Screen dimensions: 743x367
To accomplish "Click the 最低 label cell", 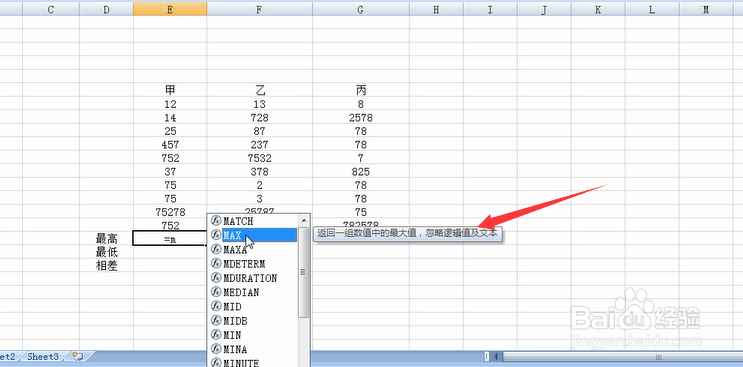I will pos(106,252).
